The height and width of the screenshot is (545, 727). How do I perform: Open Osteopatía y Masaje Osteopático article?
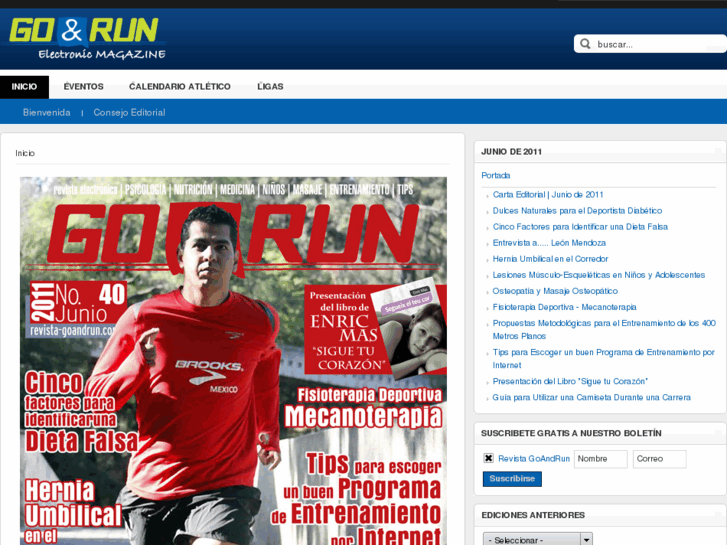[x=555, y=291]
